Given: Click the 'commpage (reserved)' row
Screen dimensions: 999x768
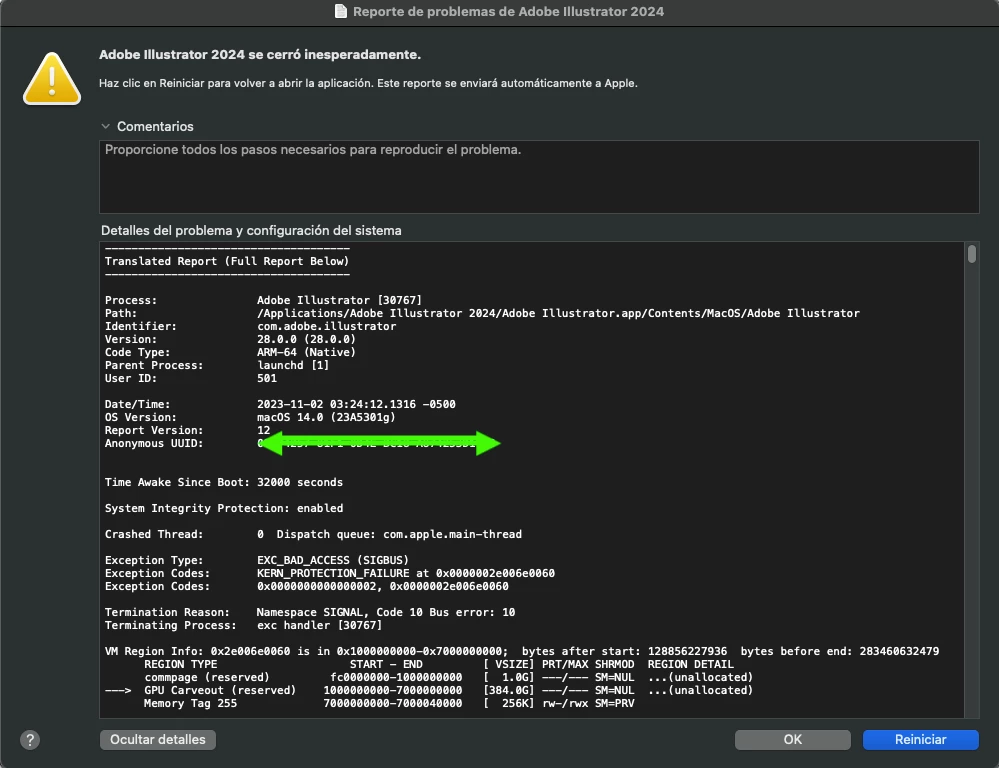Looking at the screenshot, I should click(x=449, y=677).
